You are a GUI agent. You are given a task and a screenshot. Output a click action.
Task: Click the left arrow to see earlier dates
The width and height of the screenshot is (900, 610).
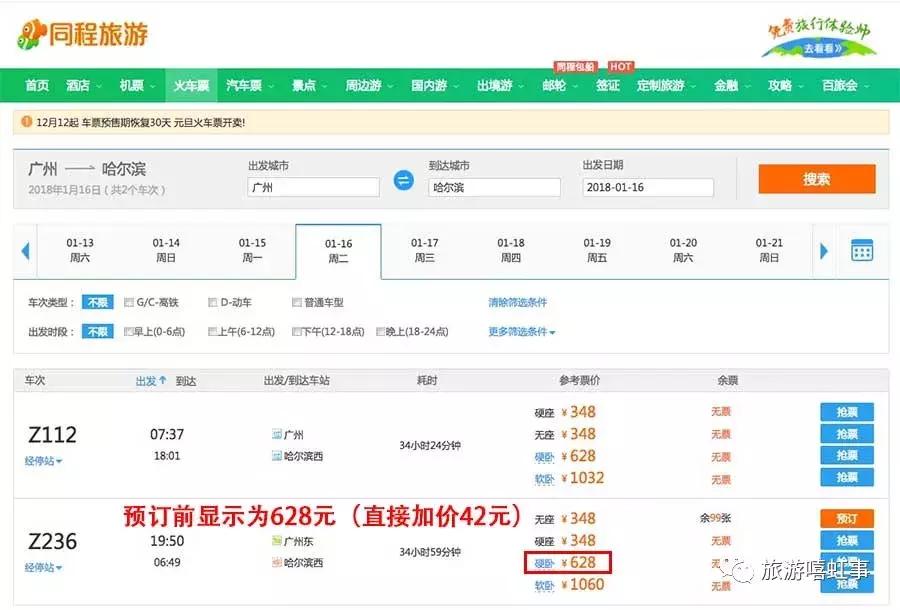coord(24,251)
